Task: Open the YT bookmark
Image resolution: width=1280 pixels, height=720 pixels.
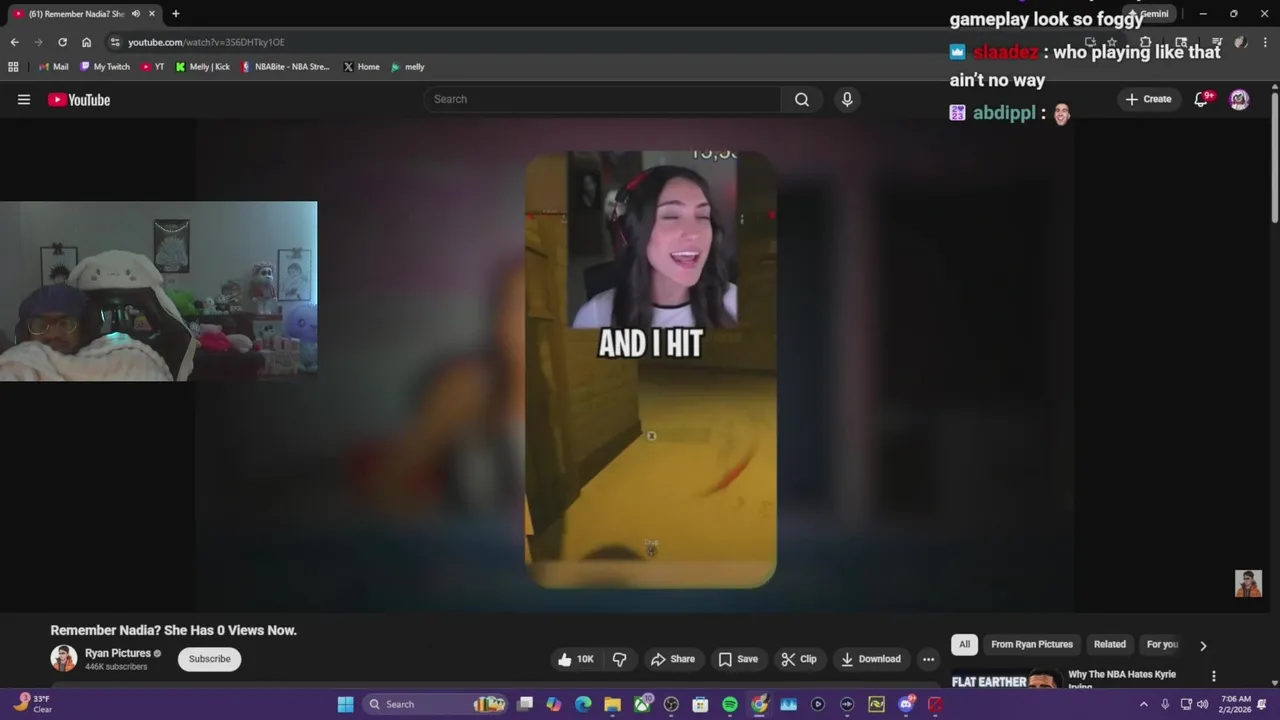Action: tap(152, 67)
